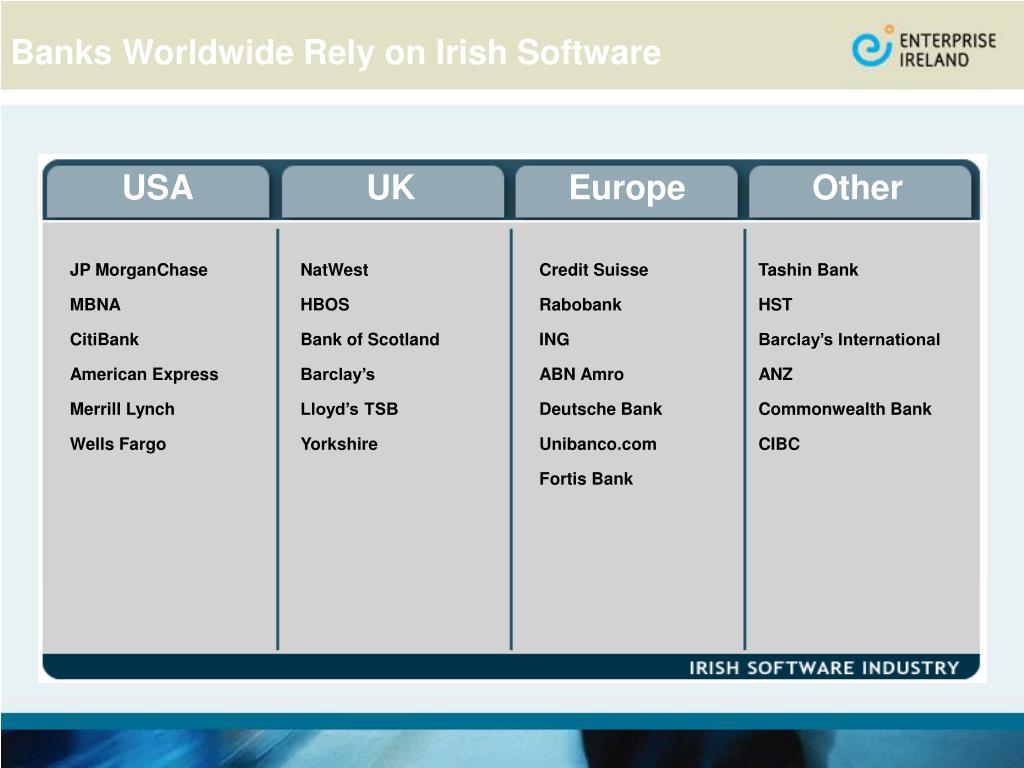The width and height of the screenshot is (1024, 768).
Task: Click 'ABN Amro' entry
Action: tap(582, 374)
